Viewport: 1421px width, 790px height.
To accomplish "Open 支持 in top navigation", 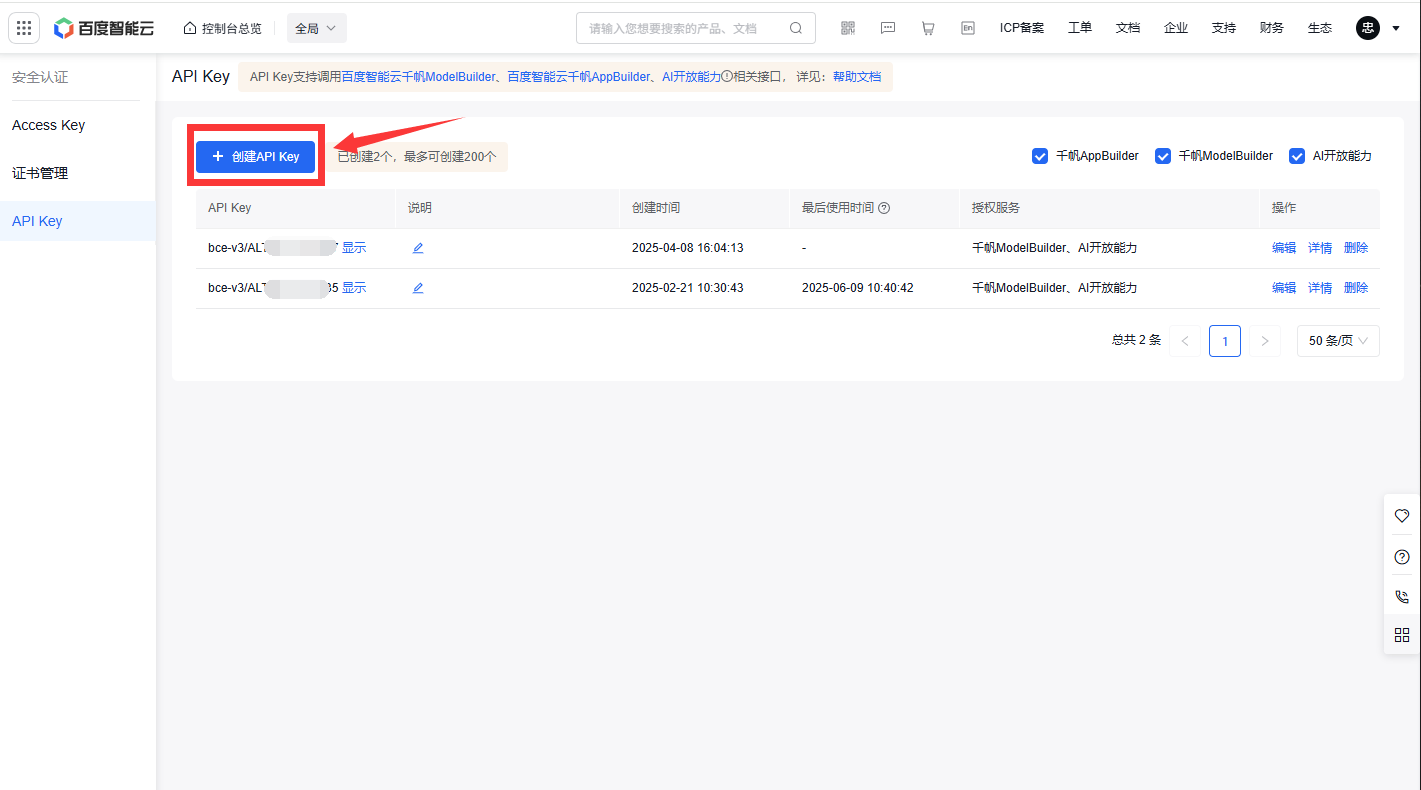I will (1224, 28).
